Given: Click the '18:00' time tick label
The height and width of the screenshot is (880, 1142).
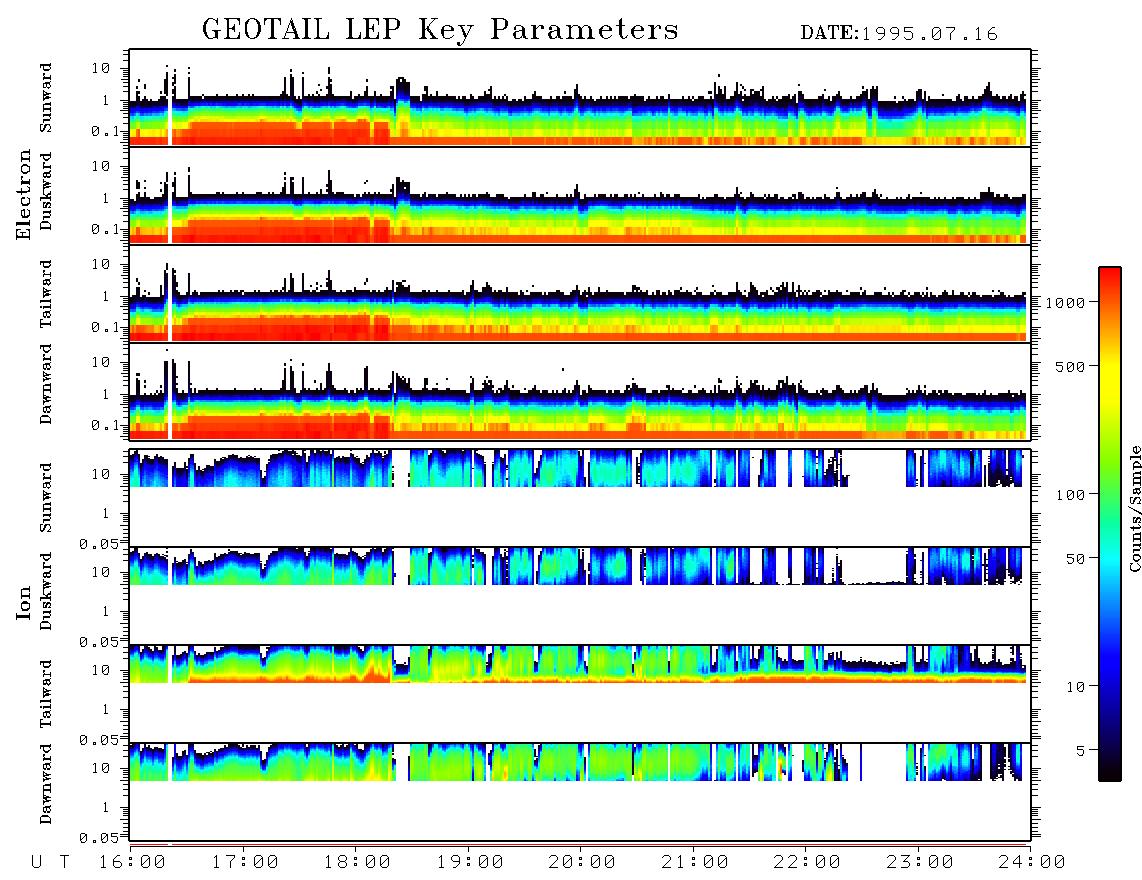Looking at the screenshot, I should [x=358, y=862].
